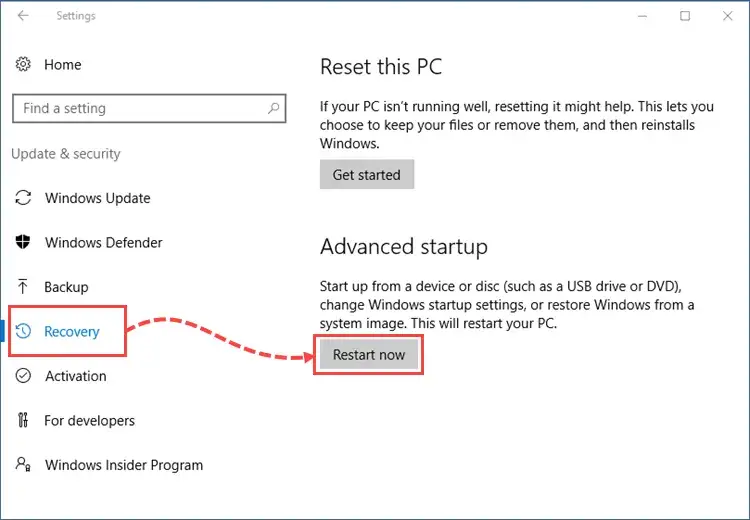Click the Backup upload arrow icon

coord(23,287)
